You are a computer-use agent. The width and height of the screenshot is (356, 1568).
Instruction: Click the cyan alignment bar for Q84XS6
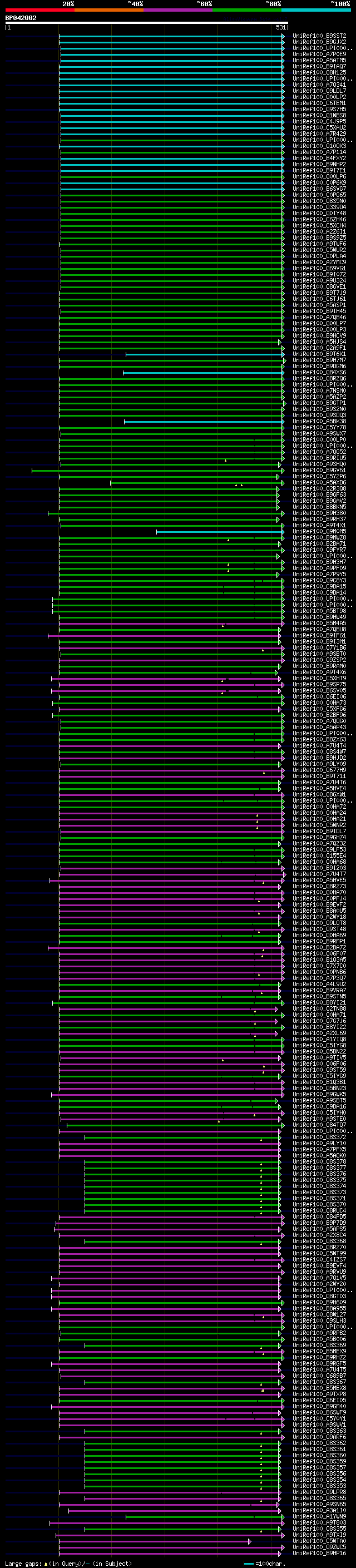pos(204,373)
